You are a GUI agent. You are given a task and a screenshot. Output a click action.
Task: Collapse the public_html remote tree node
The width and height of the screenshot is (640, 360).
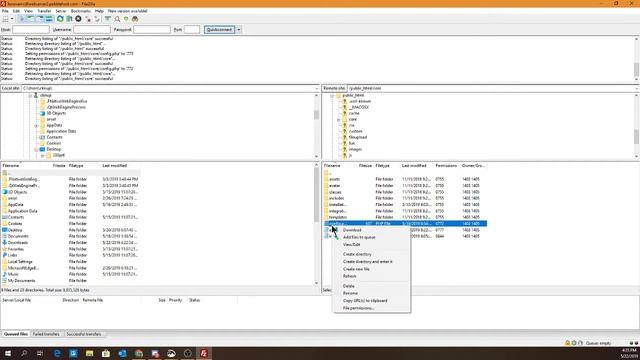[x=332, y=96]
